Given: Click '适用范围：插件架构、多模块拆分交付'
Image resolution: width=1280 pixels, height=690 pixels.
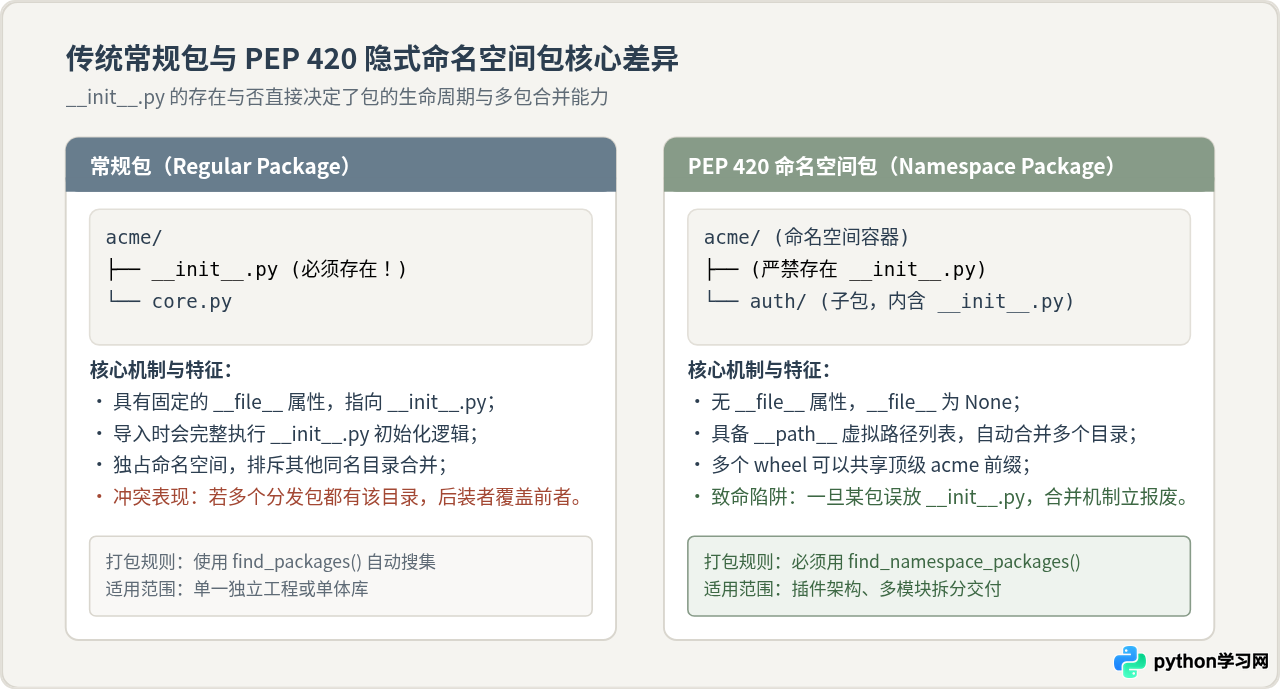Looking at the screenshot, I should point(853,588).
